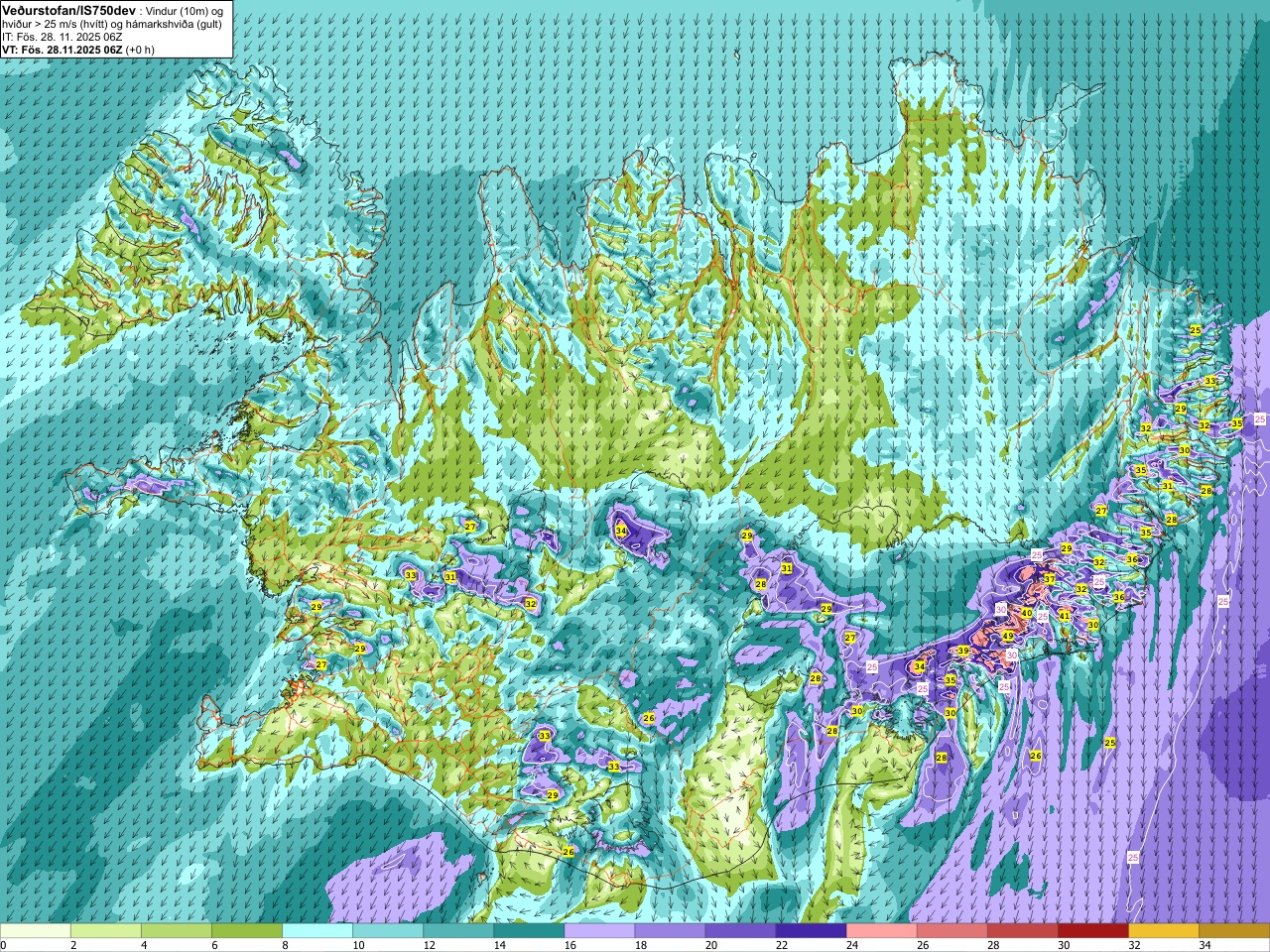Click the 26–28 m/s salmon legend swatch

coord(952,931)
